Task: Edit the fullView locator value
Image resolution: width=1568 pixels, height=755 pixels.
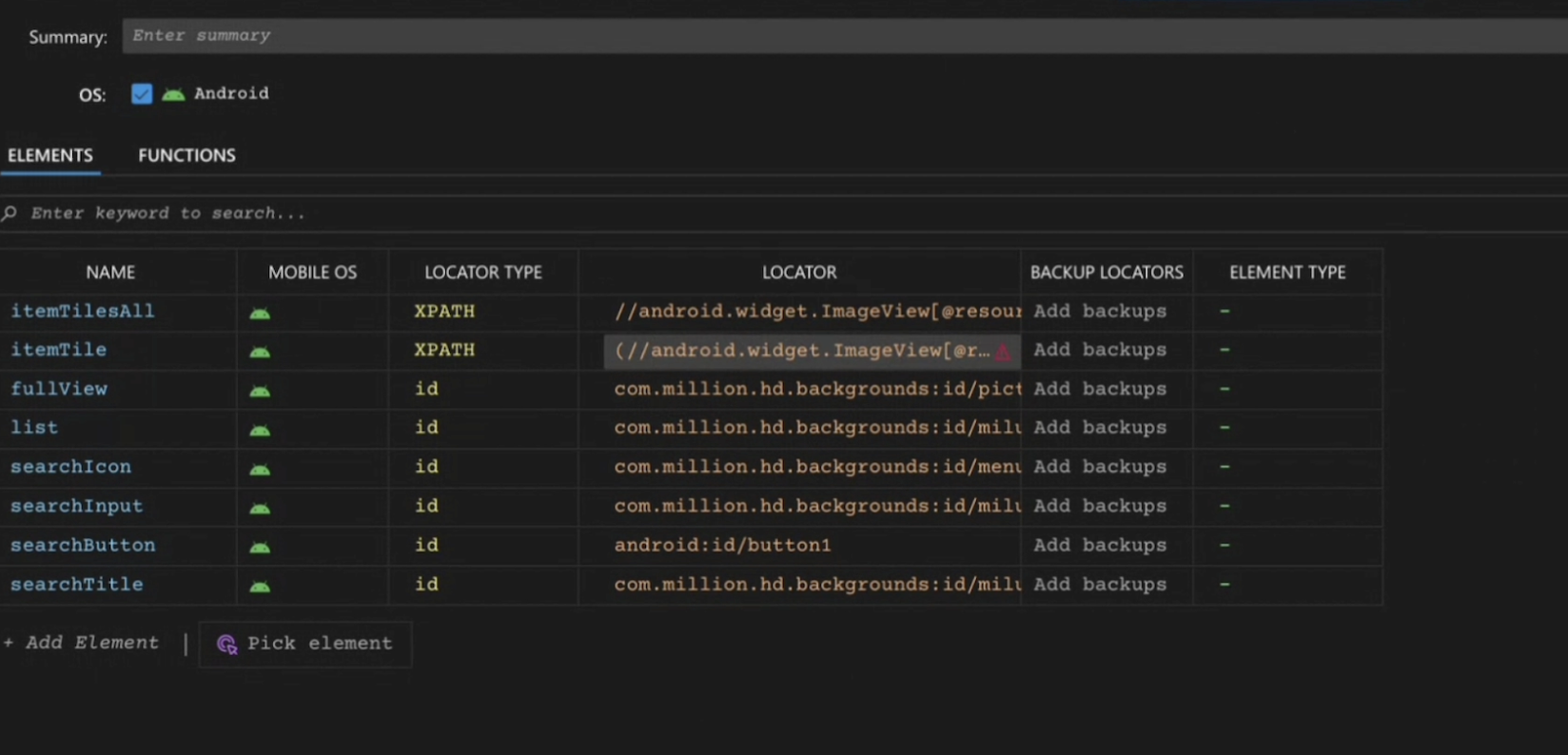Action: pyautogui.click(x=816, y=389)
